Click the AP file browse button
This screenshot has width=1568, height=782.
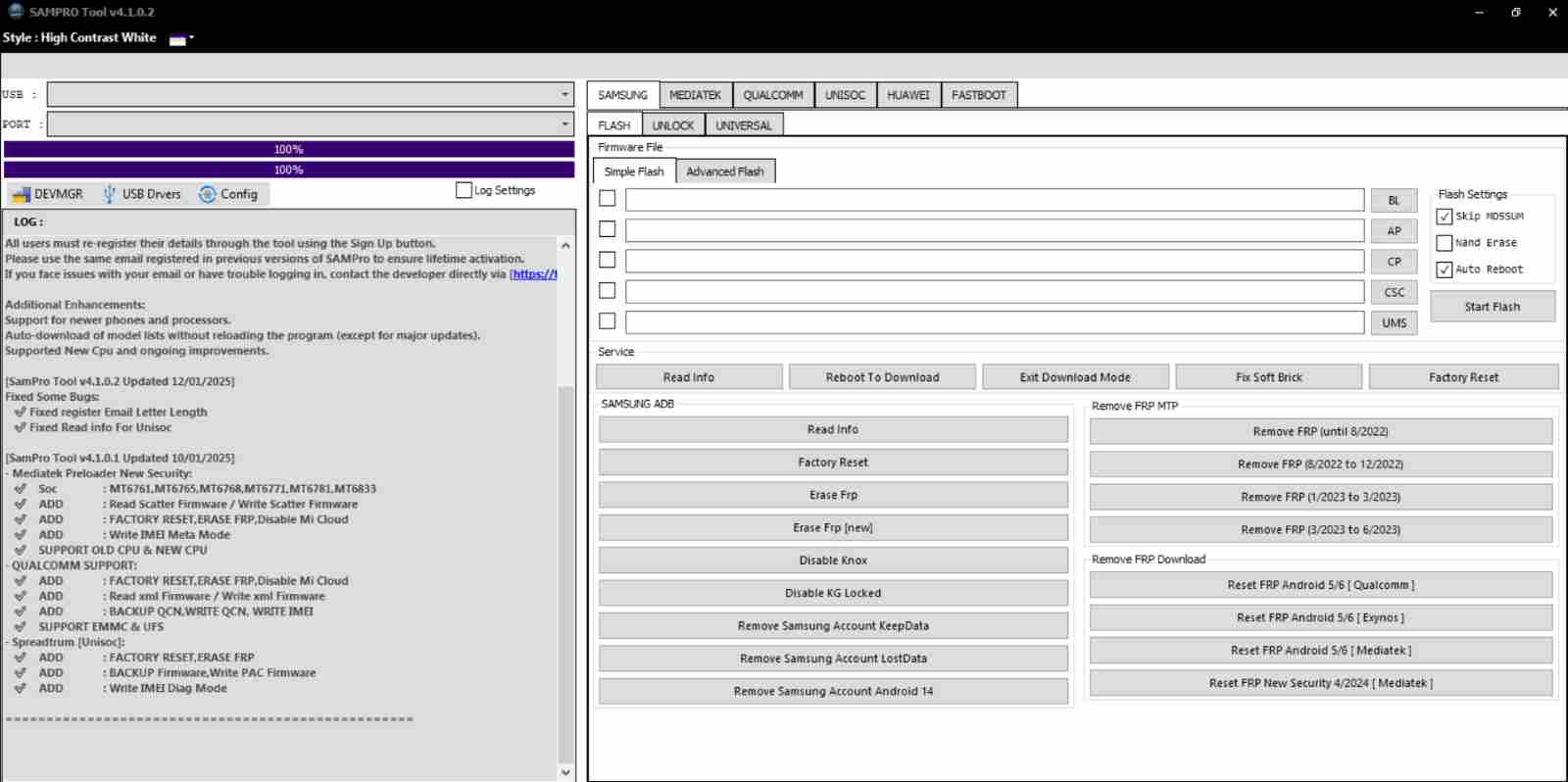click(1394, 231)
